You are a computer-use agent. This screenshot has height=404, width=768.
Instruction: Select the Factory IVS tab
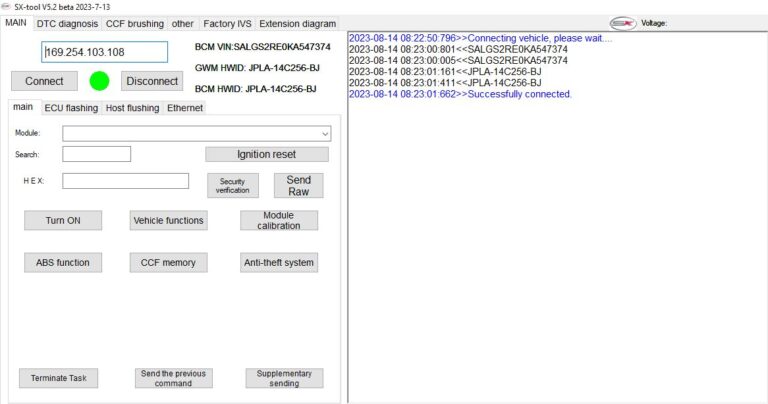click(x=227, y=23)
